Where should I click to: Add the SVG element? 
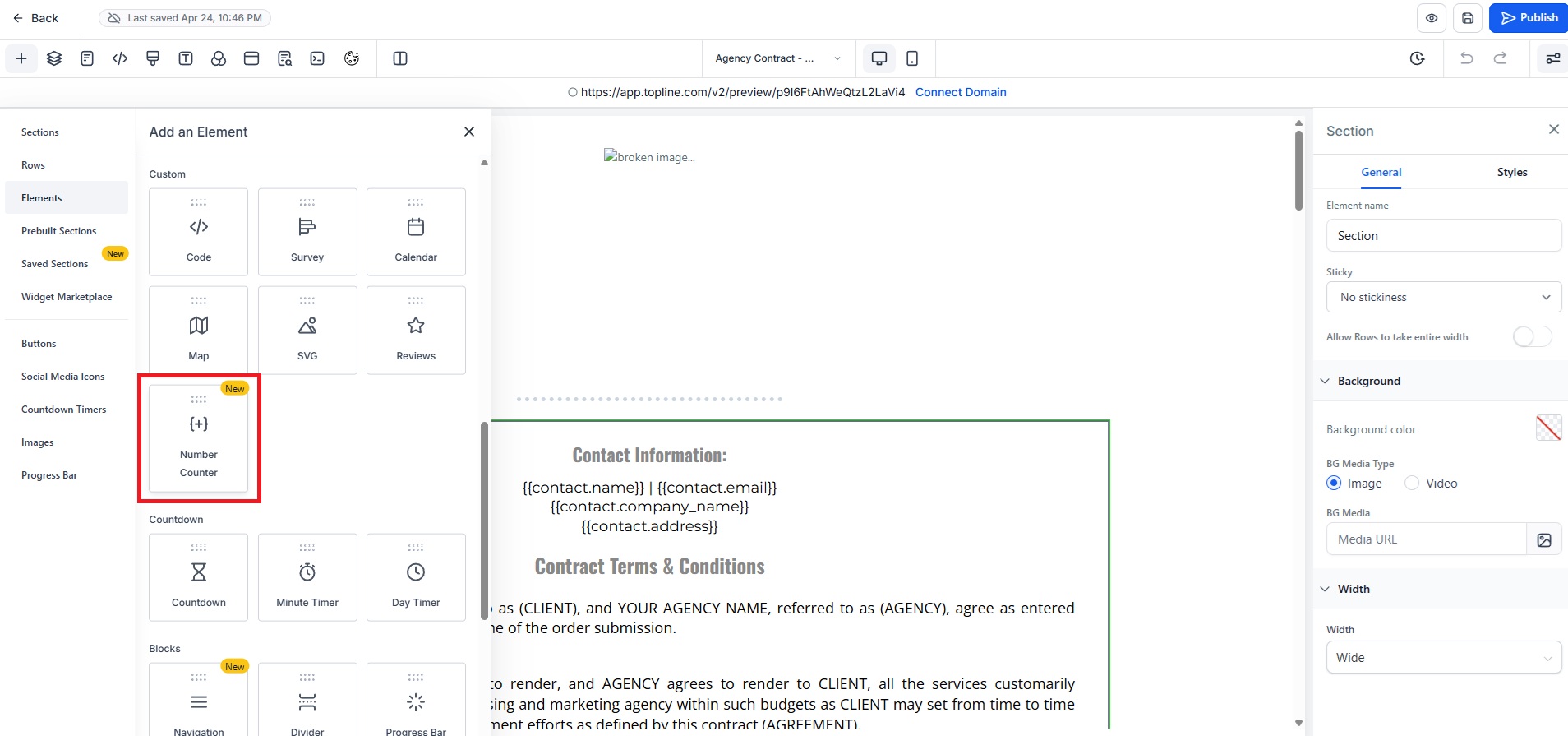point(307,331)
